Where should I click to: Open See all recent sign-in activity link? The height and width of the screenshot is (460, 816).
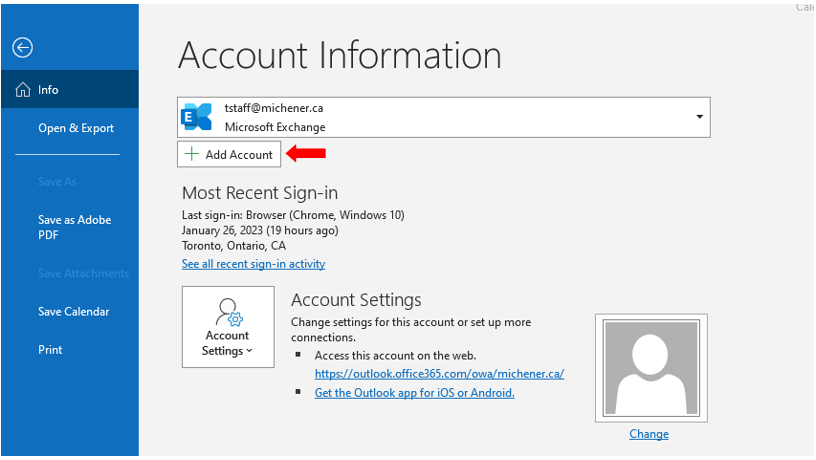253,264
